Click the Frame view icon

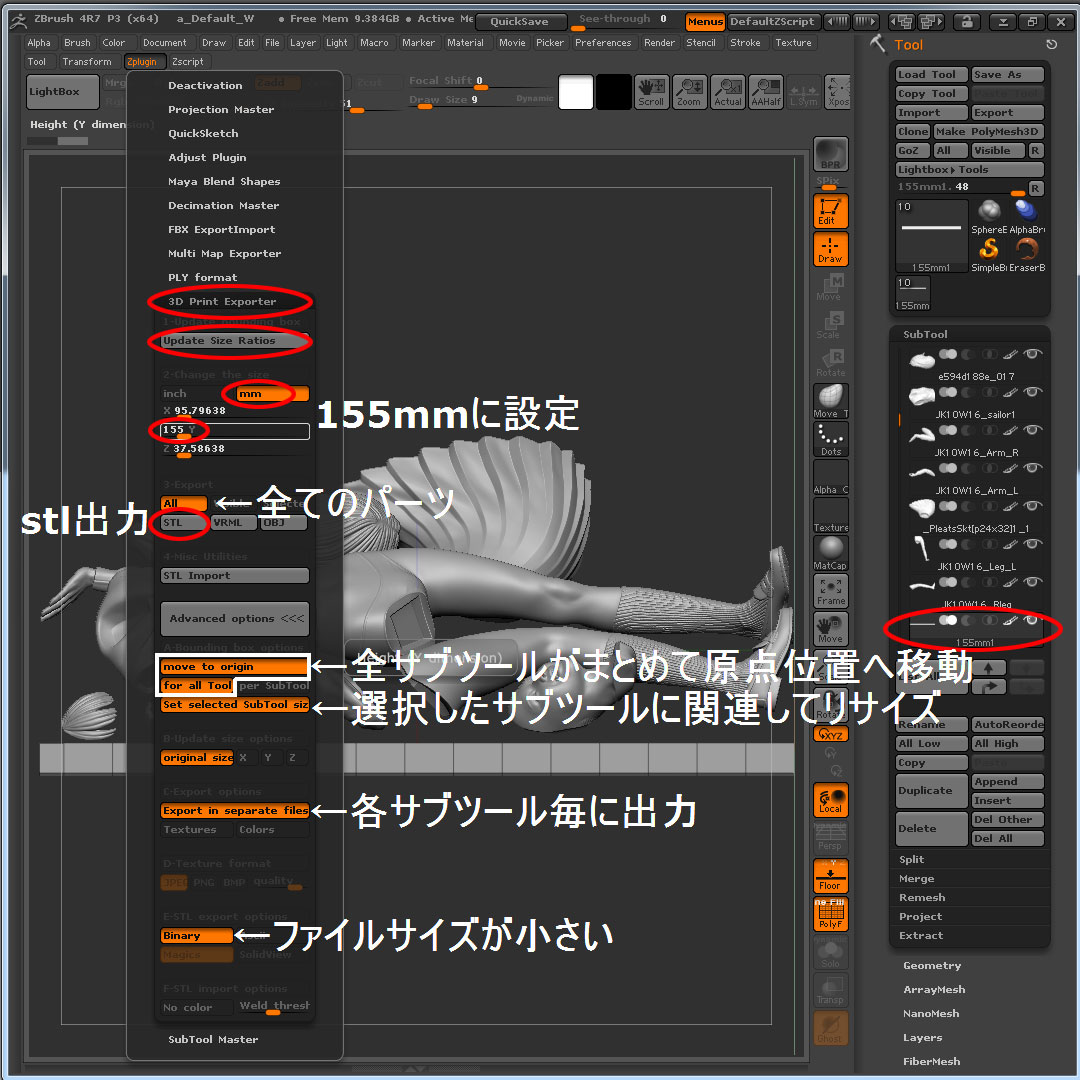[x=831, y=590]
